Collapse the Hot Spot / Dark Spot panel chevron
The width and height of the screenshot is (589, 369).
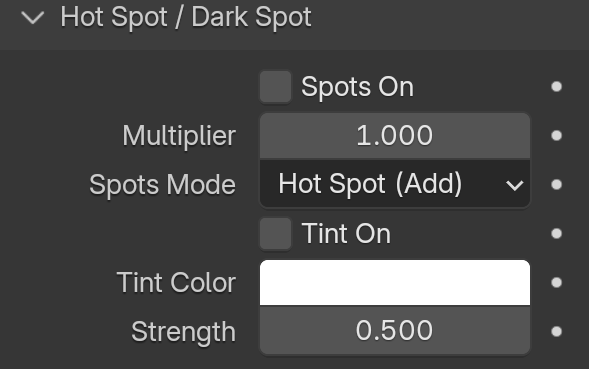[x=33, y=18]
